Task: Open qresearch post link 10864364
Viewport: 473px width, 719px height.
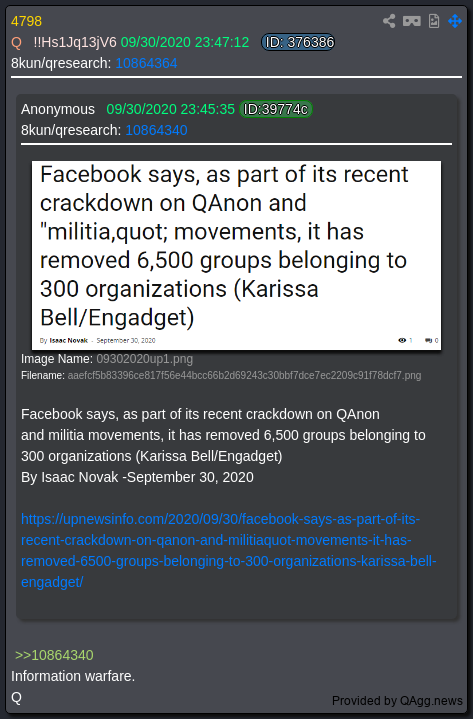Action: point(146,63)
